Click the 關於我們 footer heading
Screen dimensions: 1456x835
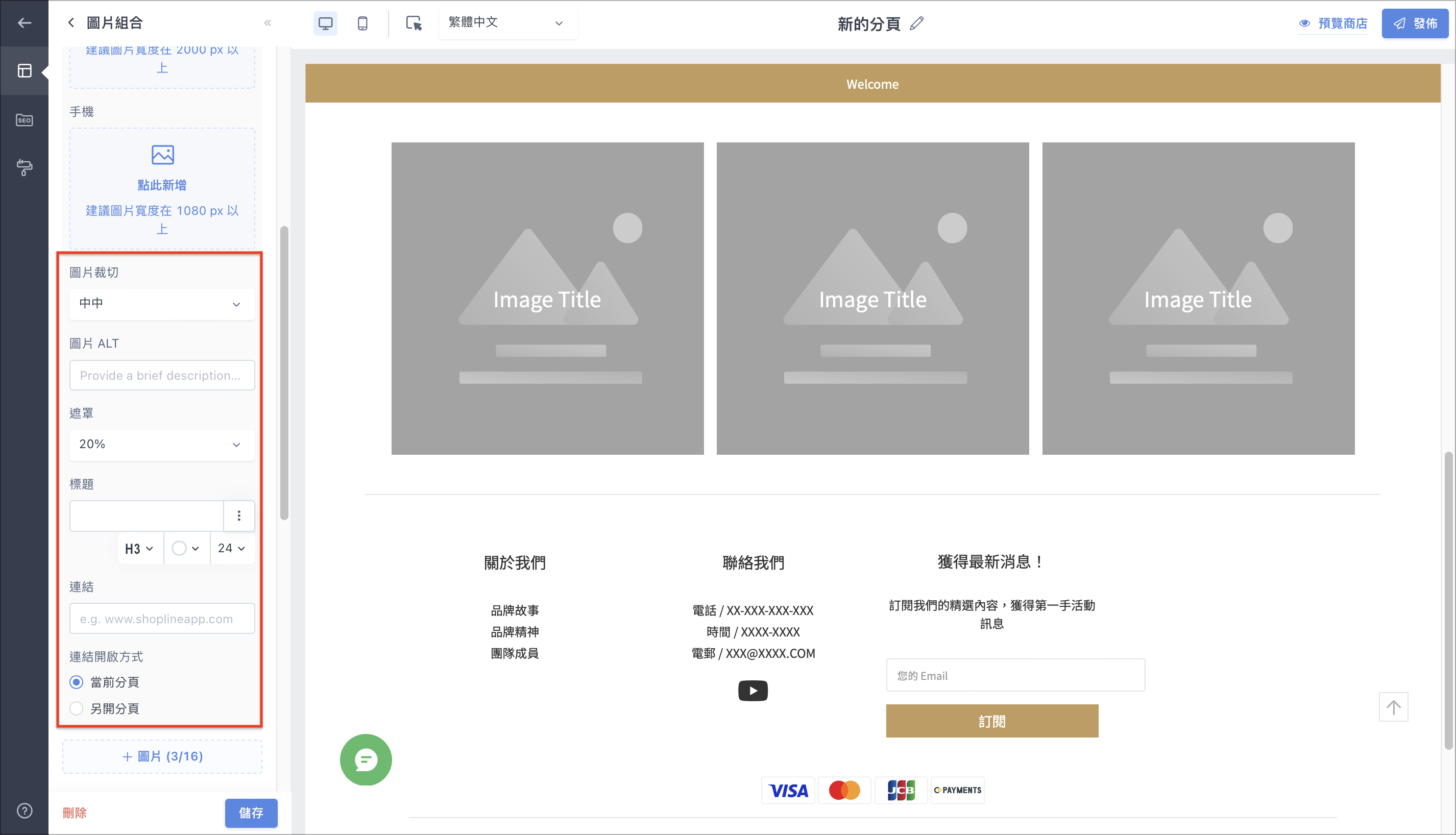point(515,562)
